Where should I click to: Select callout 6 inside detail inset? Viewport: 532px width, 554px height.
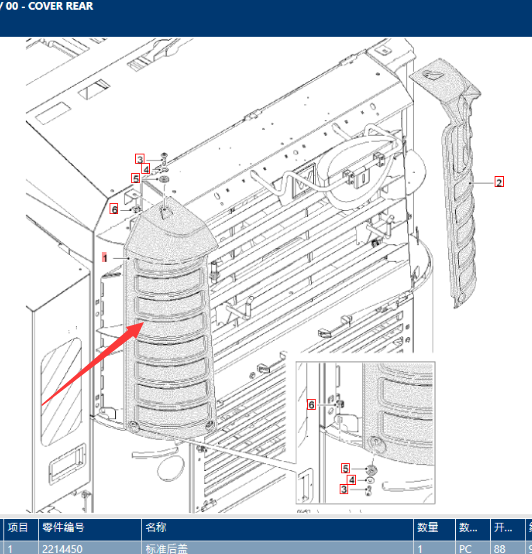point(311,405)
